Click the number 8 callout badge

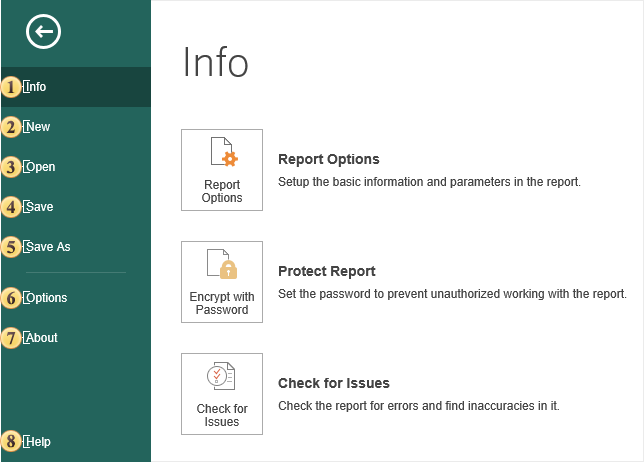pyautogui.click(x=11, y=441)
